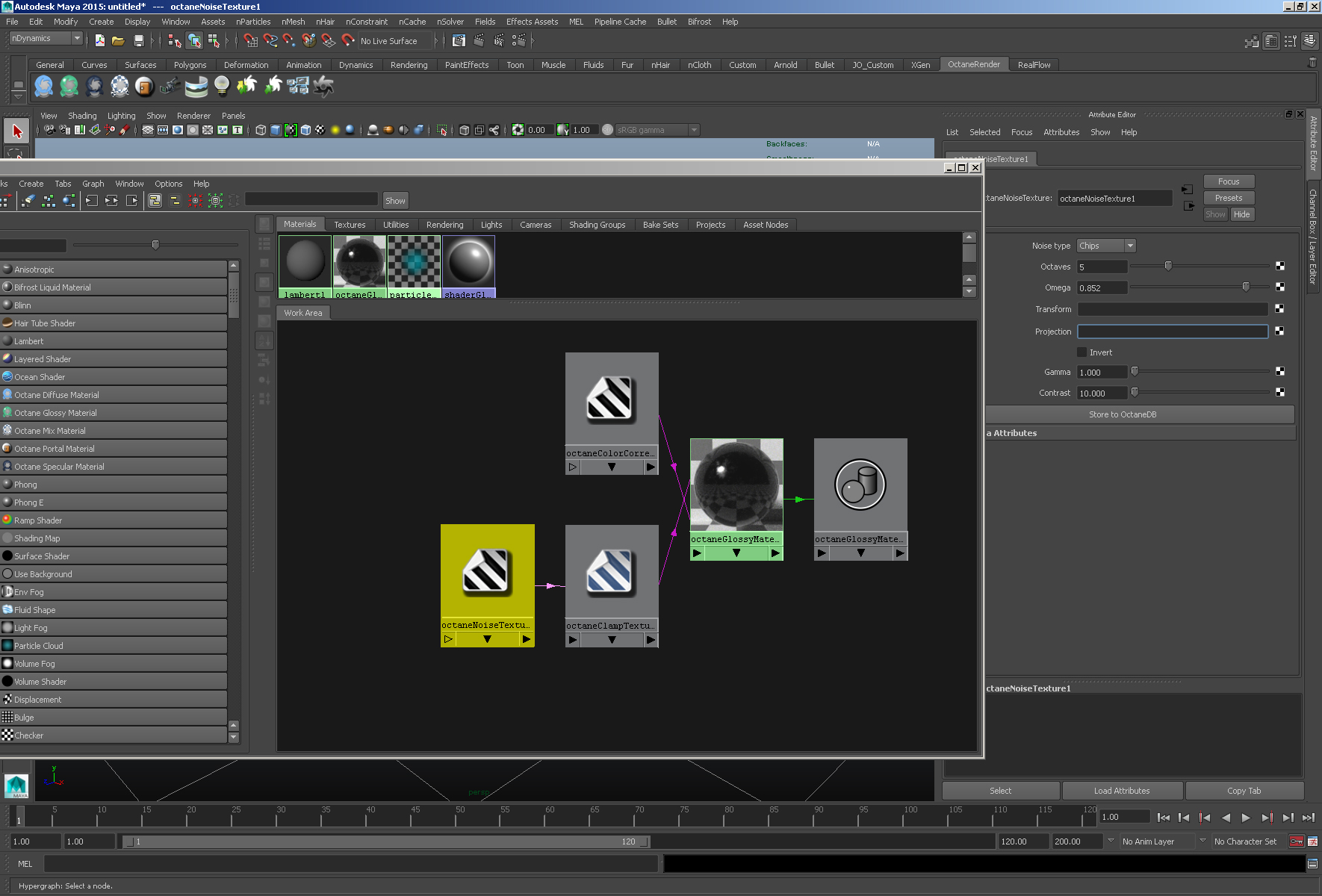Image resolution: width=1322 pixels, height=896 pixels.
Task: Click the checker map button beside Gamma
Action: coord(1280,371)
